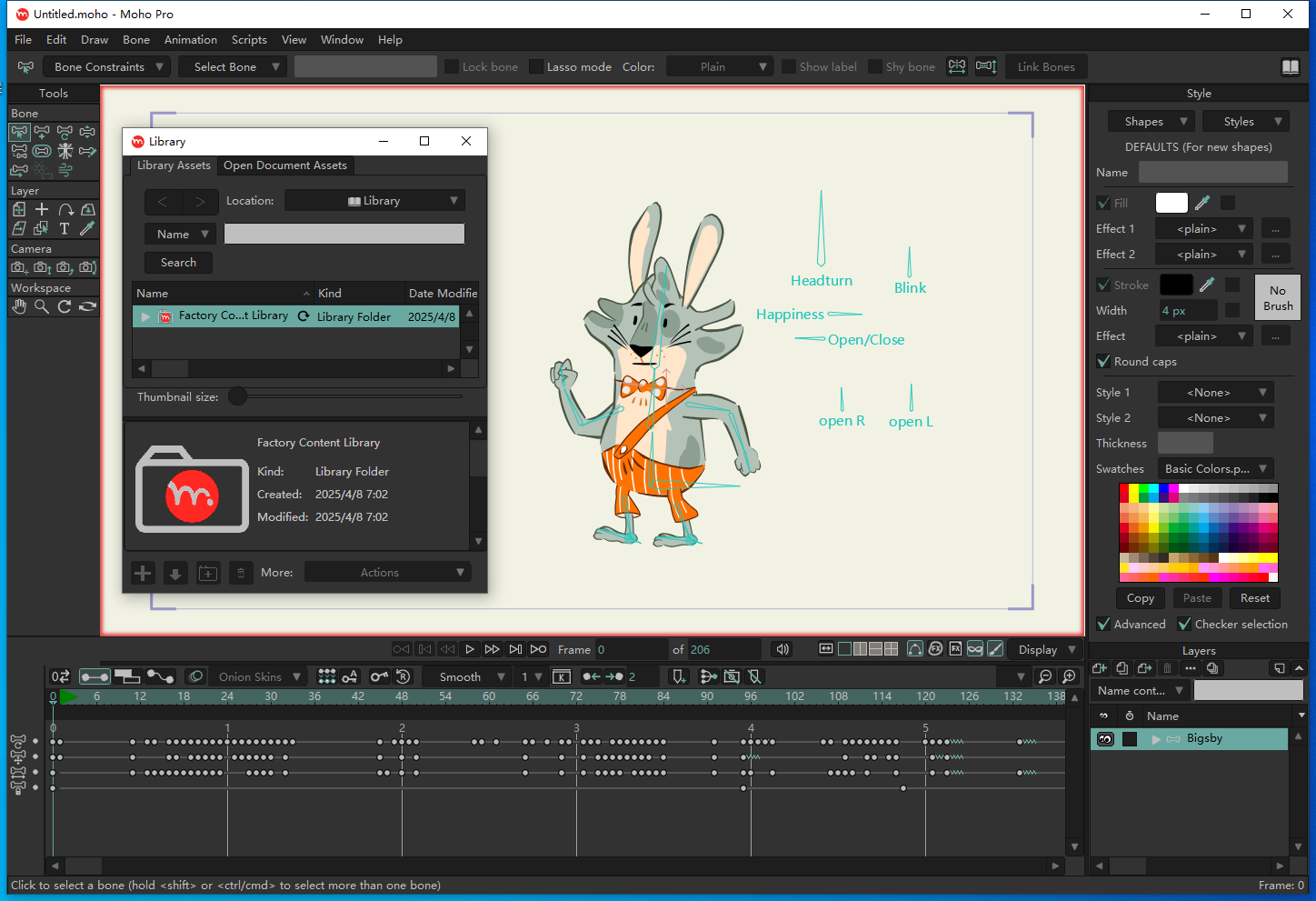
Task: Select the Hand pan workspace tool
Action: click(19, 307)
